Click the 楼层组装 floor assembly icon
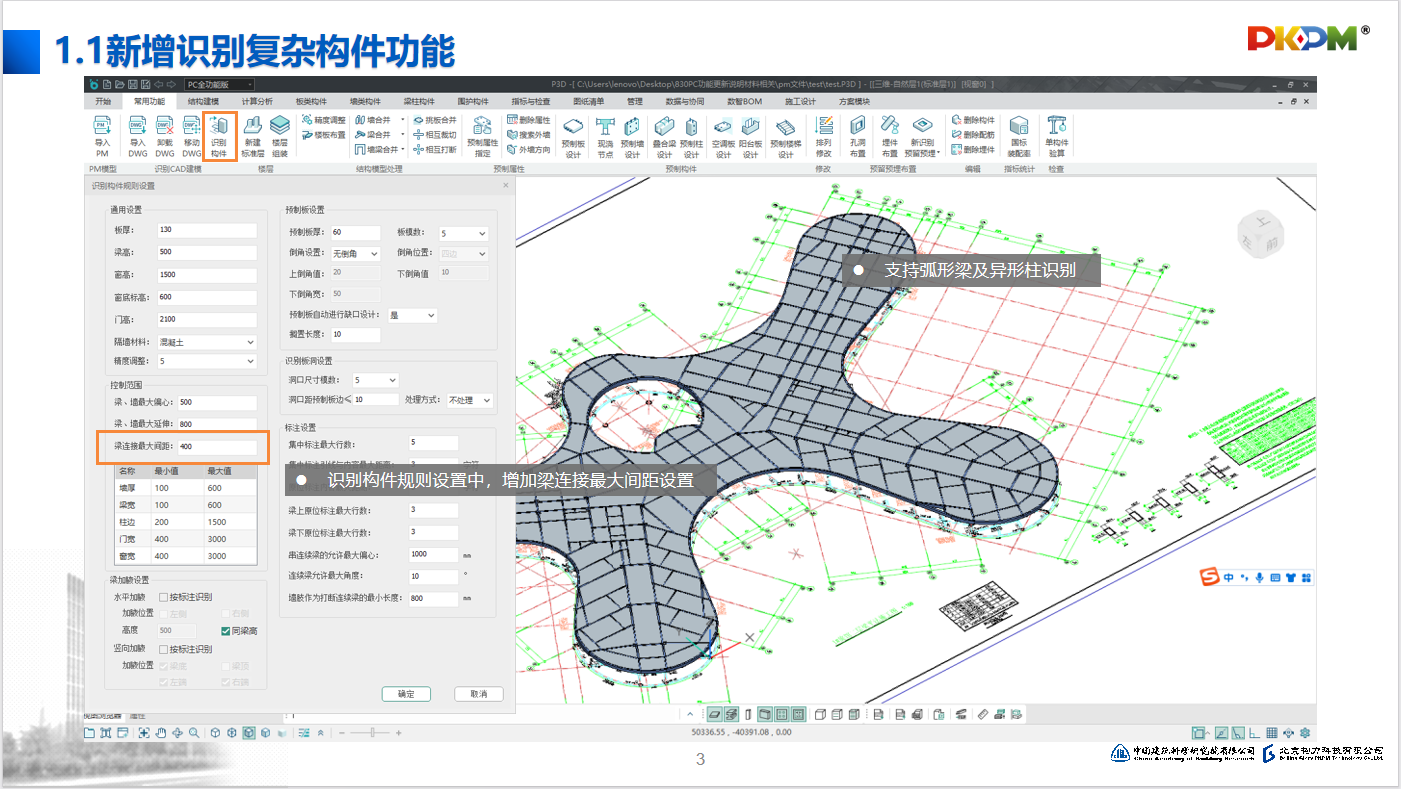This screenshot has height=789, width=1401. [280, 133]
